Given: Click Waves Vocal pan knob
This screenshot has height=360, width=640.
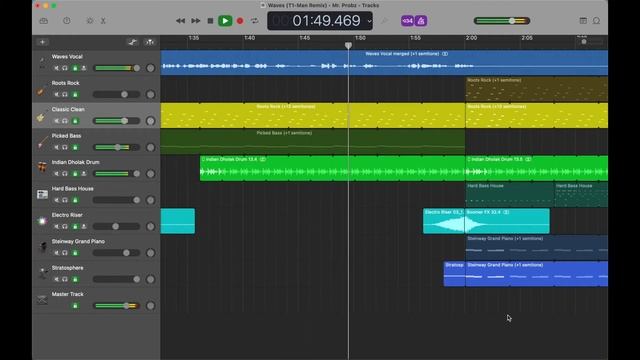Looking at the screenshot, I should (x=151, y=68).
